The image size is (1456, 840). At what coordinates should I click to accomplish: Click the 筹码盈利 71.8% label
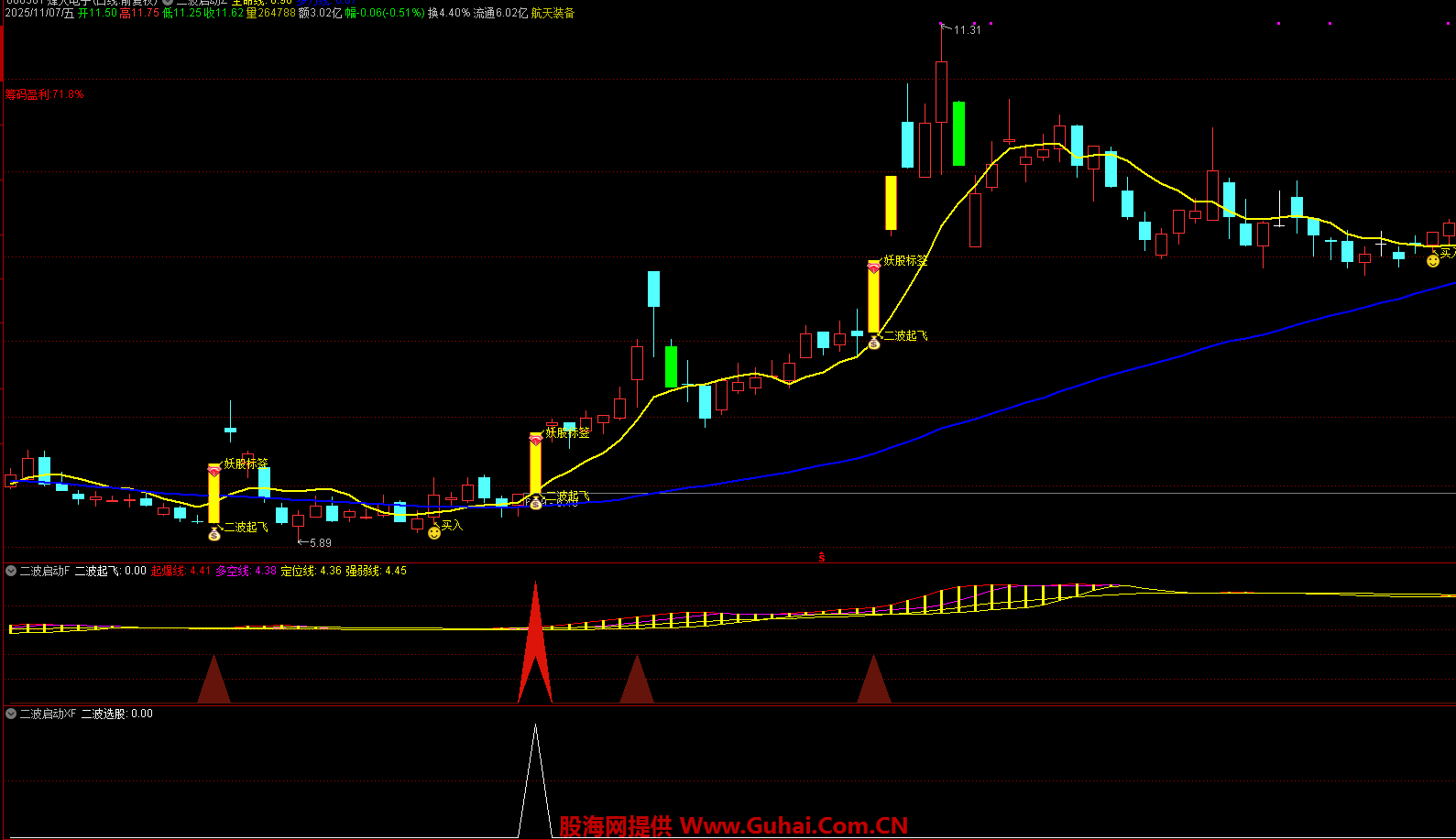click(44, 94)
